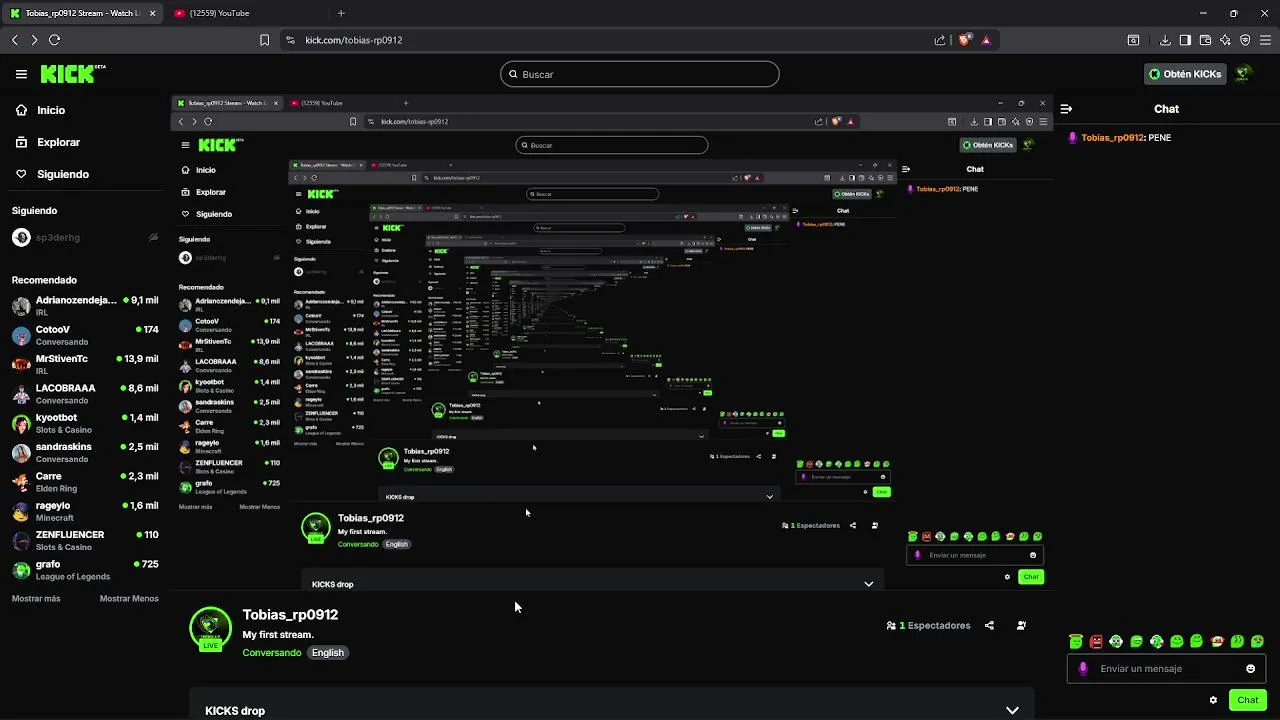Open CotooV recommended channel

85,335
